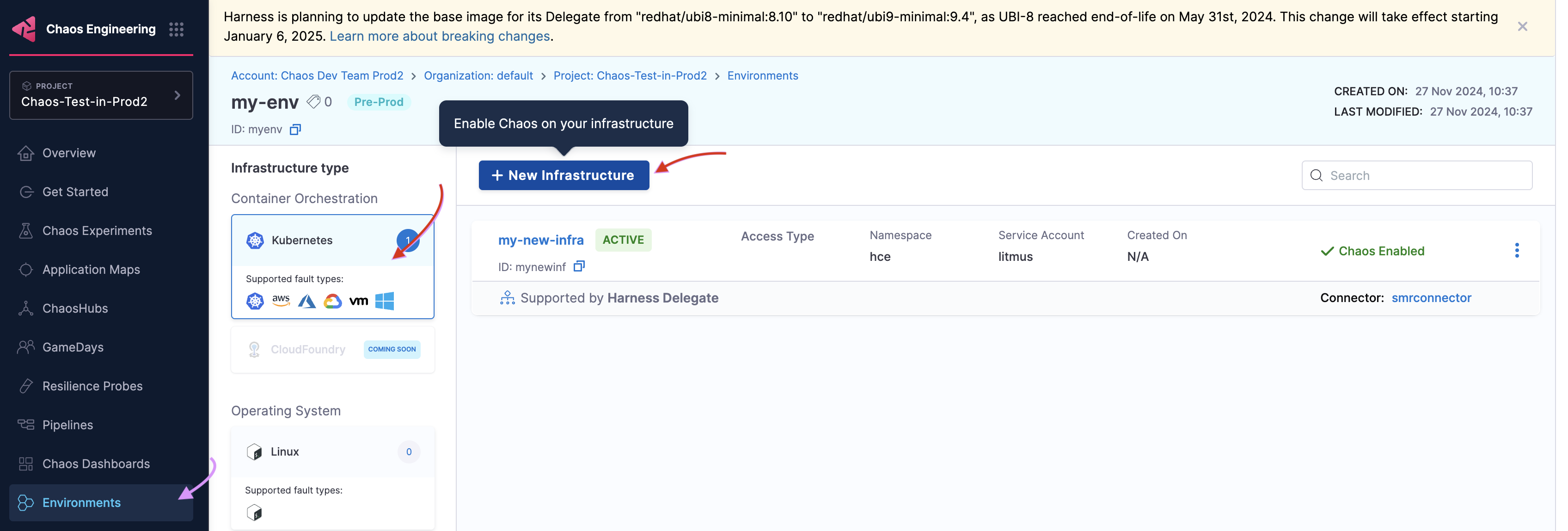
Task: Click the litmus service account value
Action: coord(1015,257)
